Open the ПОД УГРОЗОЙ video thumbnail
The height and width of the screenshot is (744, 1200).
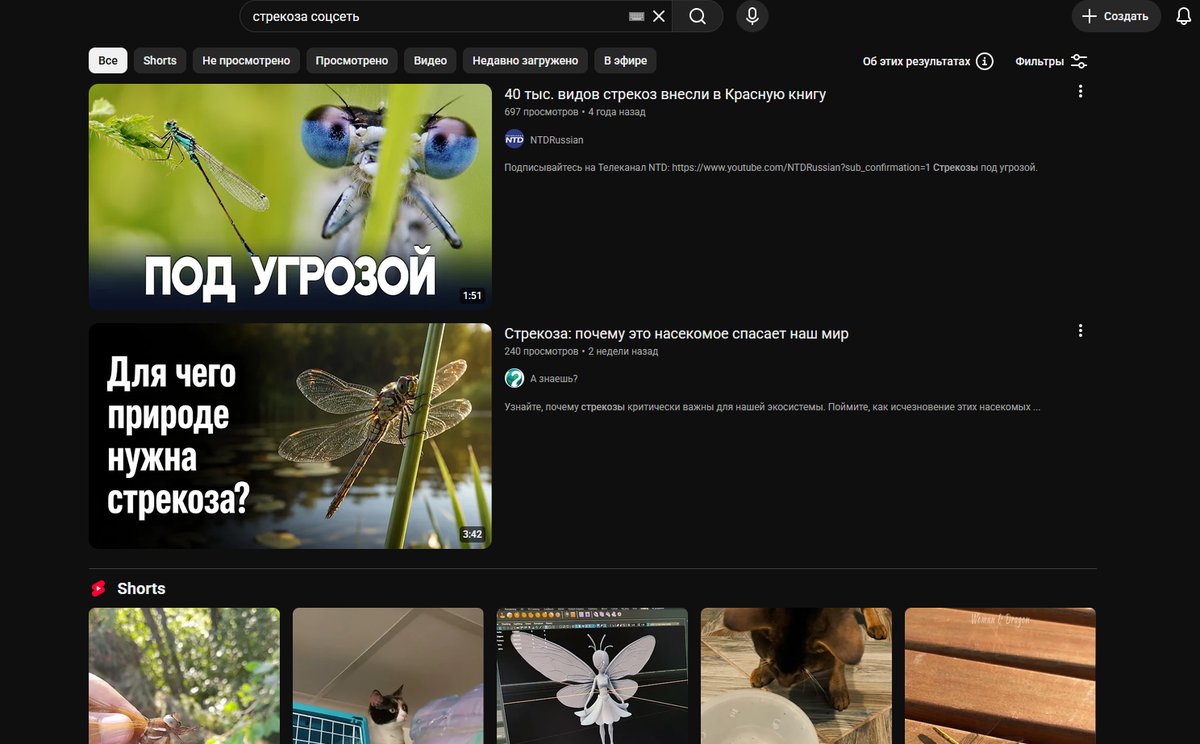pos(290,197)
